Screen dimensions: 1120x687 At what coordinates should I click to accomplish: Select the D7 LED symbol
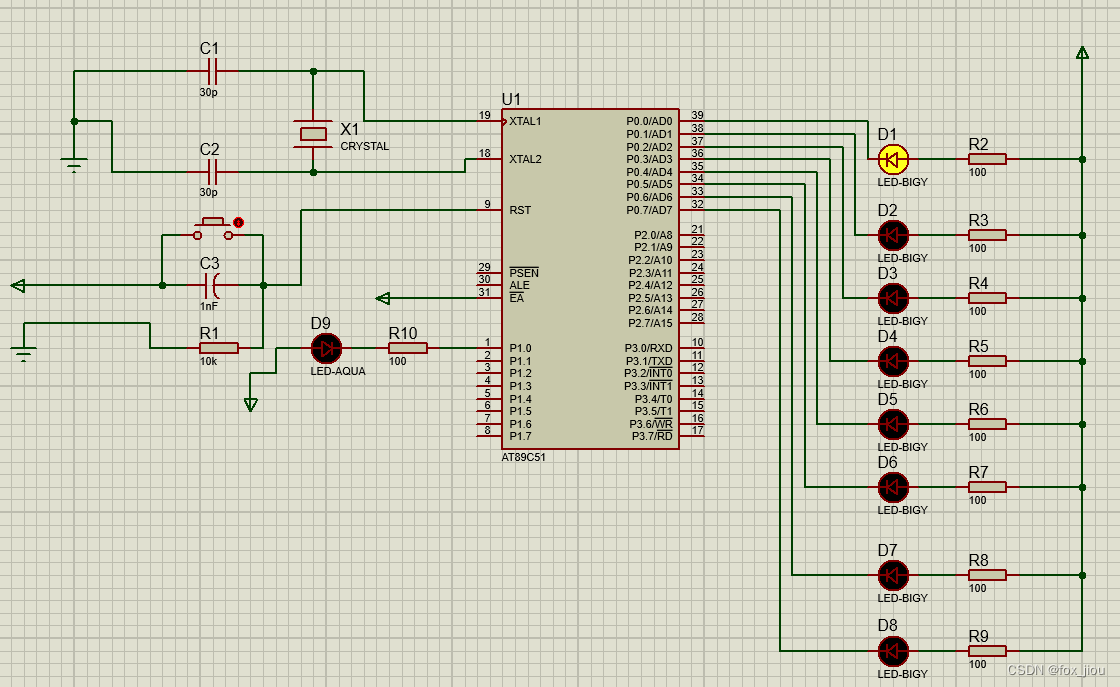(892, 575)
